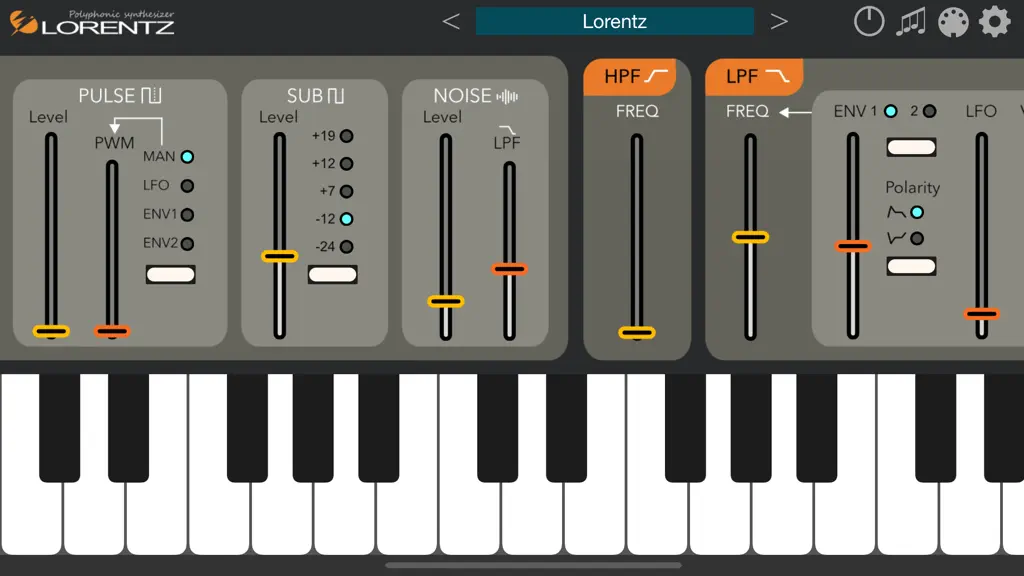Select the +12 sub octave option
1024x576 pixels.
pos(347,163)
